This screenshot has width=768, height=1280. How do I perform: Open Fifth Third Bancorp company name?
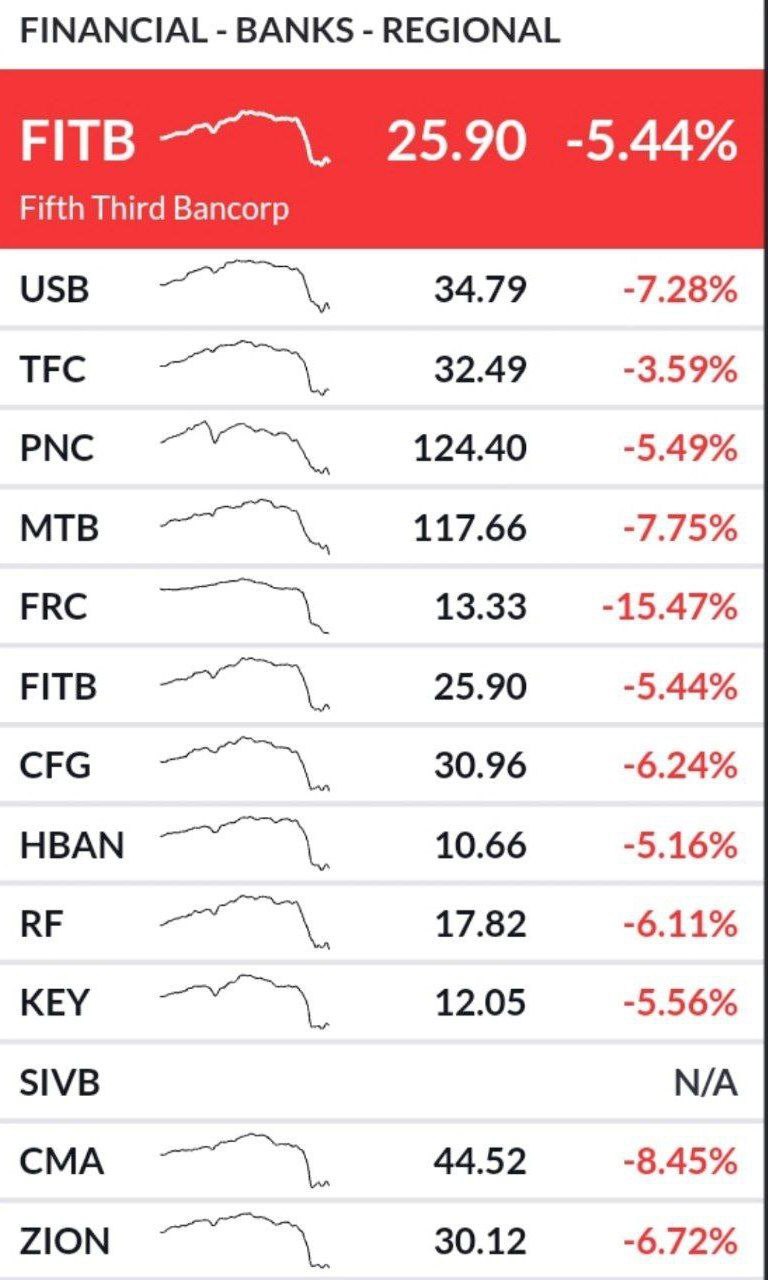pyautogui.click(x=154, y=209)
